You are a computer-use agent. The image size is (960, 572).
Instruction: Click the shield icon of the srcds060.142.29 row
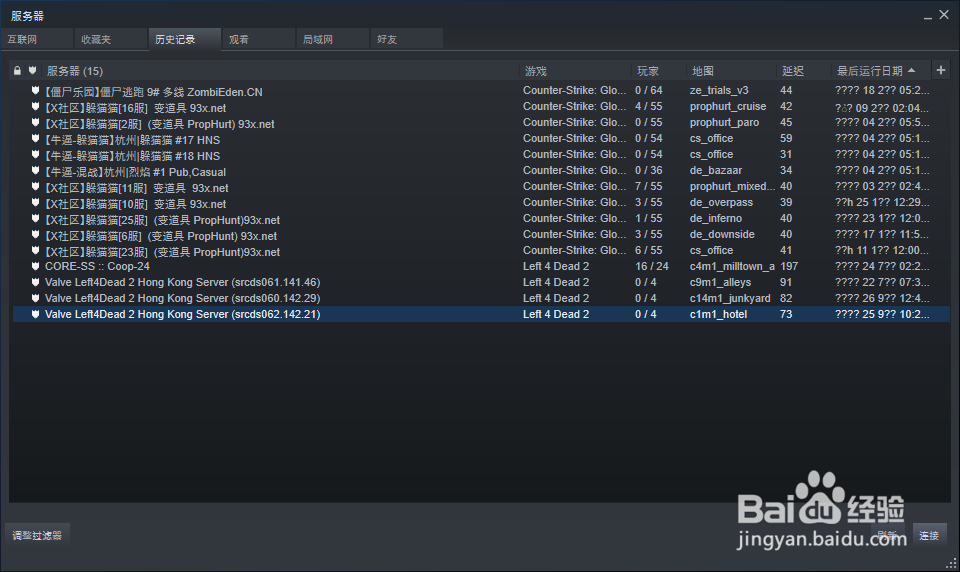(36, 298)
